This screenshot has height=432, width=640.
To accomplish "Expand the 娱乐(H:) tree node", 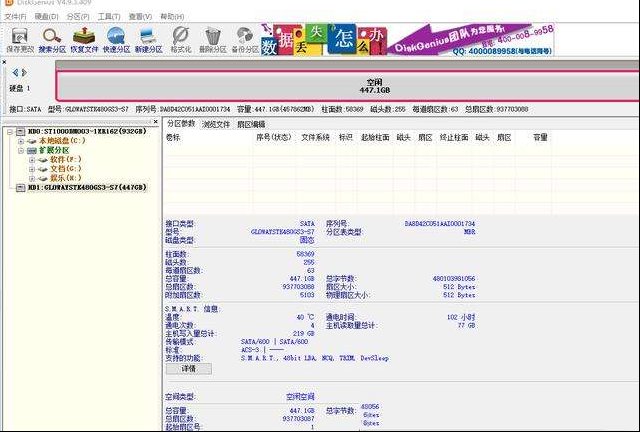I will click(32, 178).
